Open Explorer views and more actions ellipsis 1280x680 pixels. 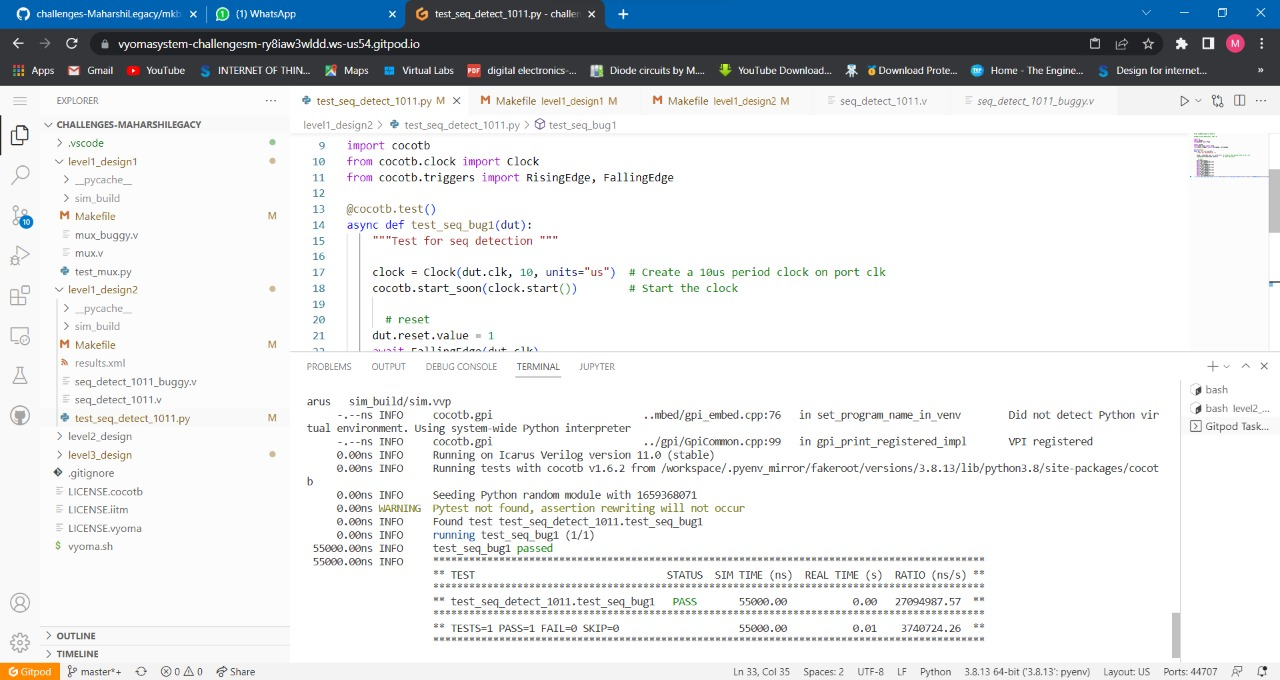click(x=271, y=101)
